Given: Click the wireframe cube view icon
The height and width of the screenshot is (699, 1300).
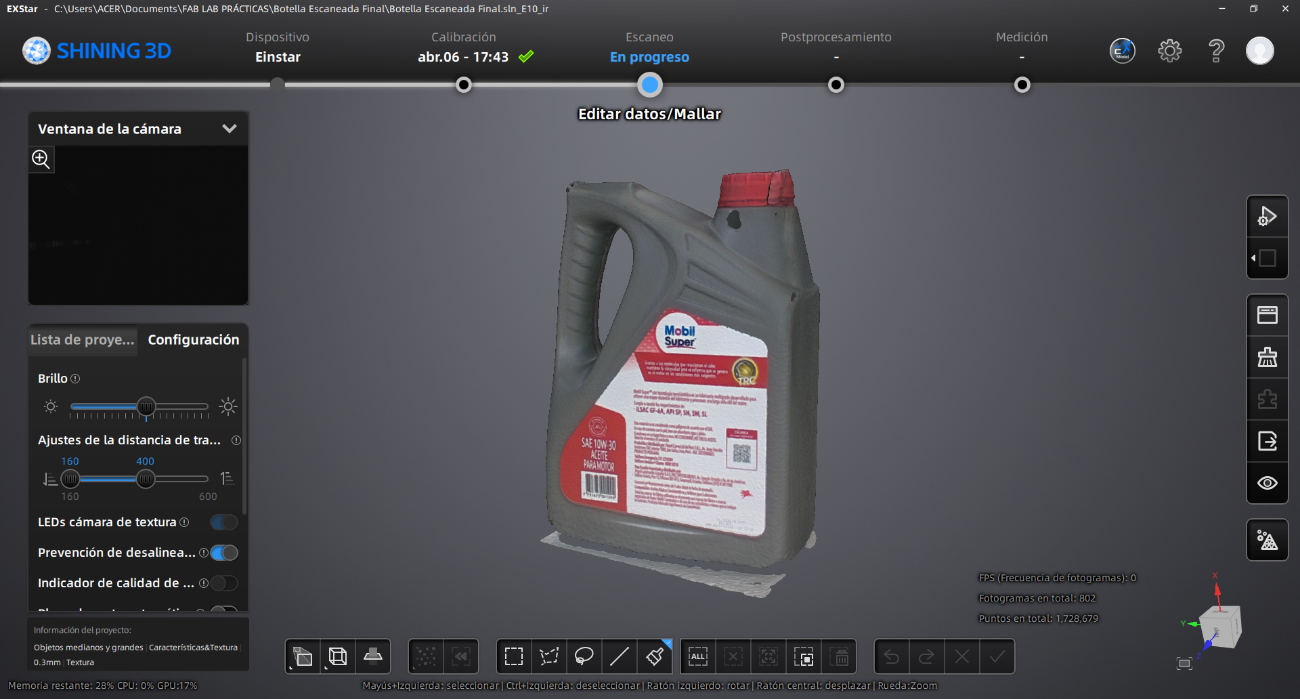Looking at the screenshot, I should point(338,657).
